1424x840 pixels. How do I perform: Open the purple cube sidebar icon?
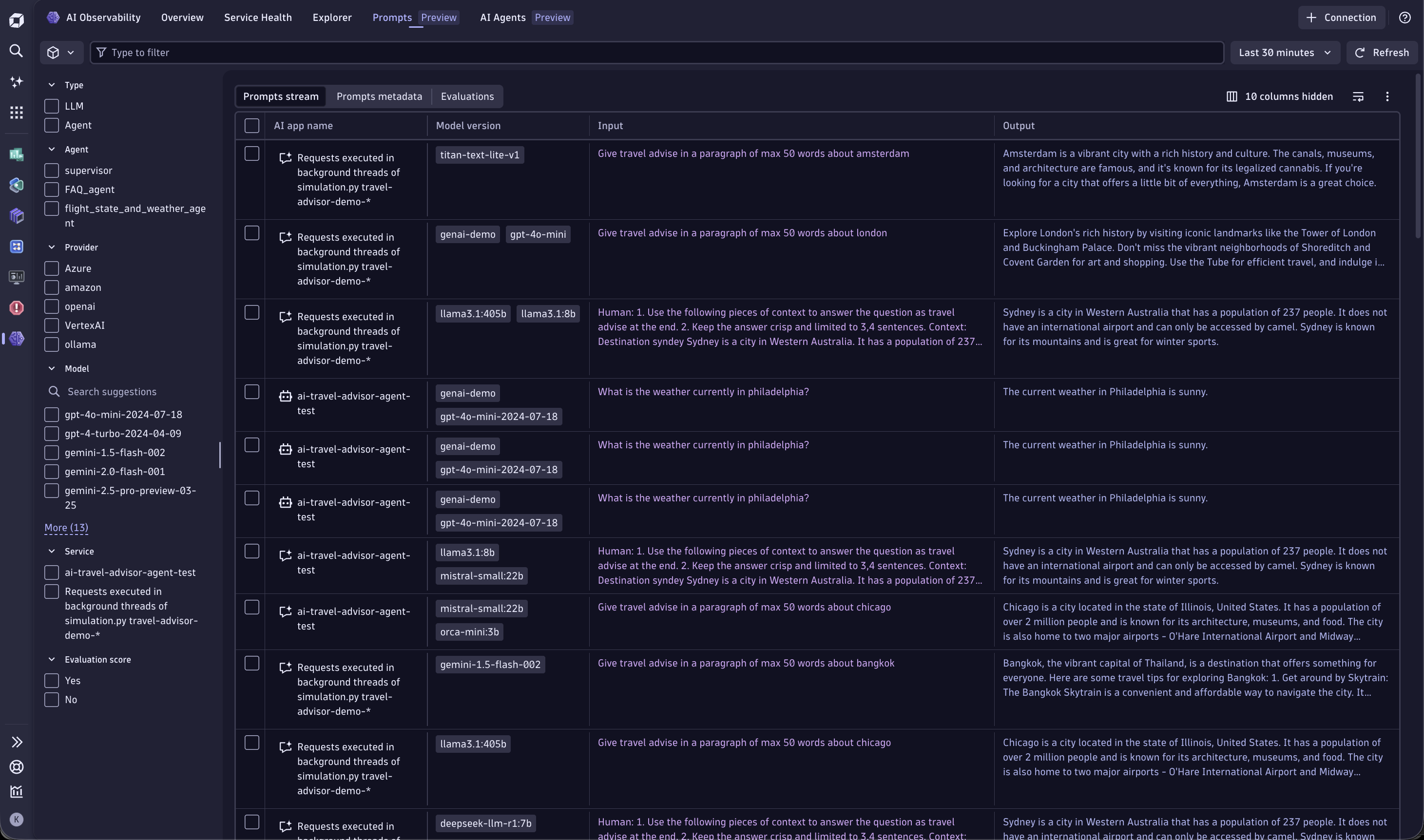[x=17, y=216]
